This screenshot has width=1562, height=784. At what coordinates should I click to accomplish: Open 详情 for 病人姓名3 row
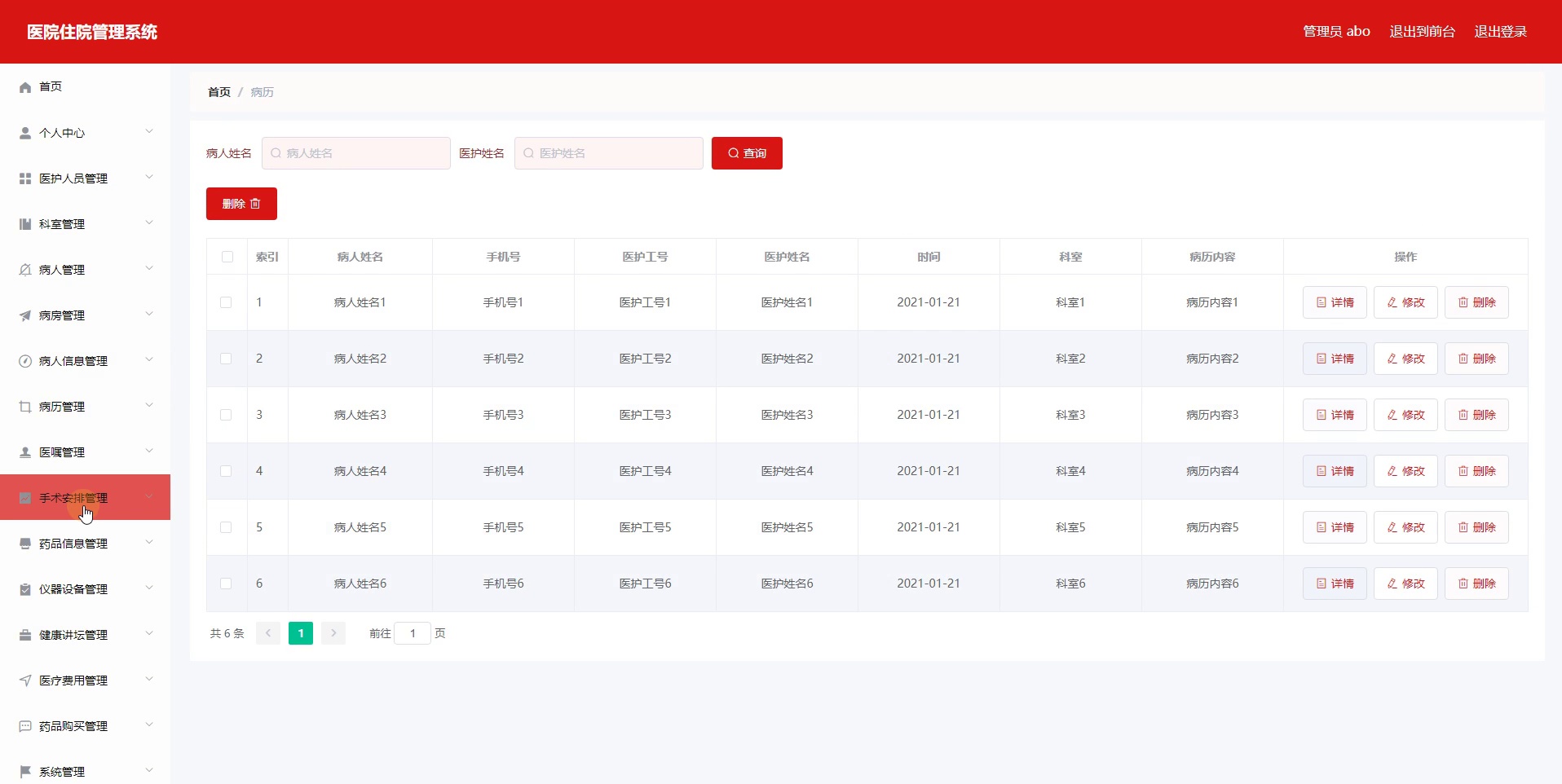1334,414
